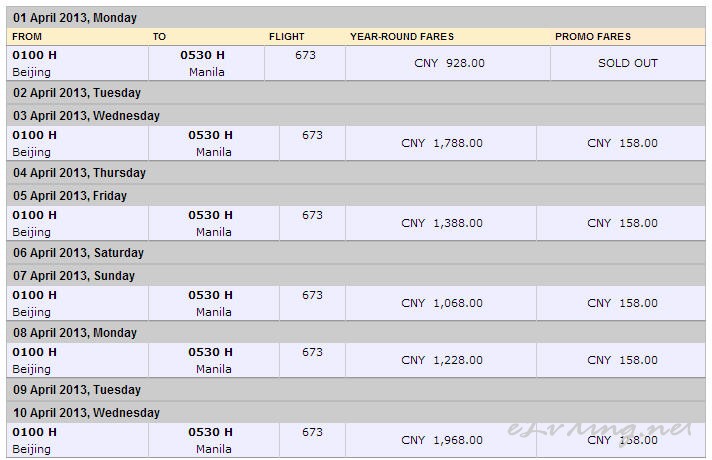
Task: Select CNY 1,228.00 fare on 08 April
Action: [x=441, y=360]
